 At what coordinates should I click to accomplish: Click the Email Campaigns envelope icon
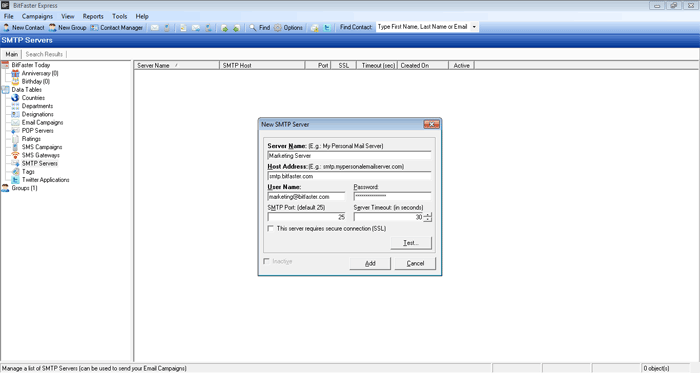click(16, 122)
